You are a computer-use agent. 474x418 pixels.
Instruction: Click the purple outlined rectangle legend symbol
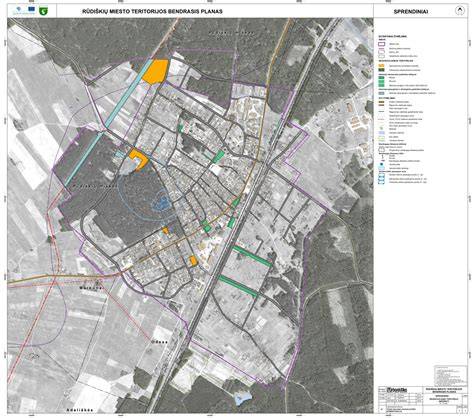pyautogui.click(x=381, y=44)
